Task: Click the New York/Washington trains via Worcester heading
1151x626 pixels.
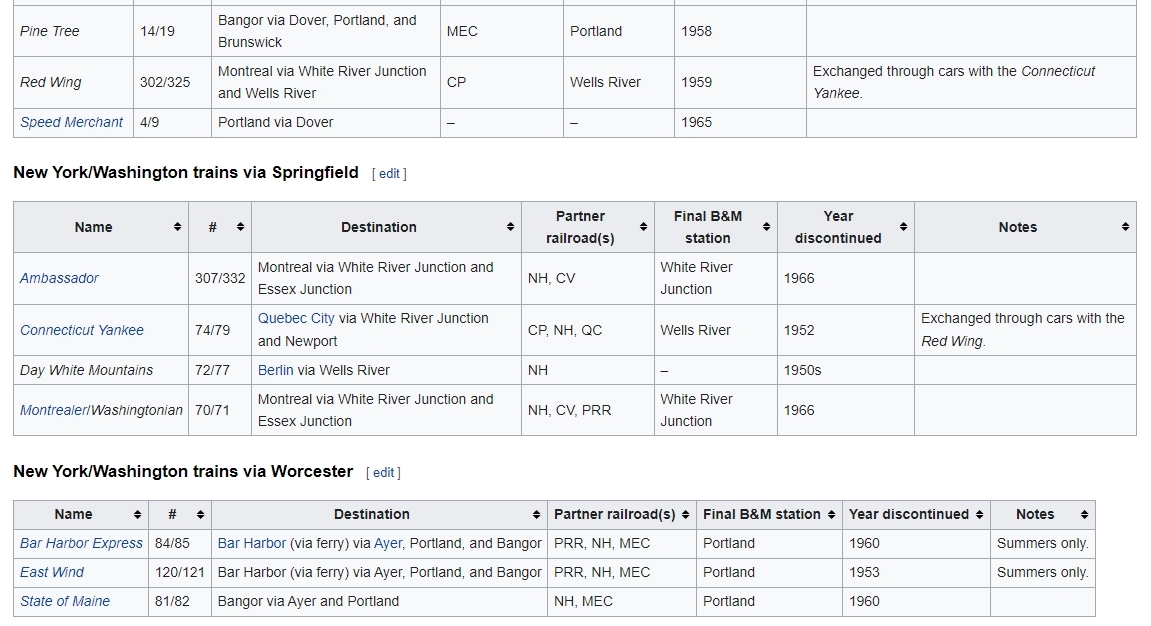Action: [x=183, y=472]
